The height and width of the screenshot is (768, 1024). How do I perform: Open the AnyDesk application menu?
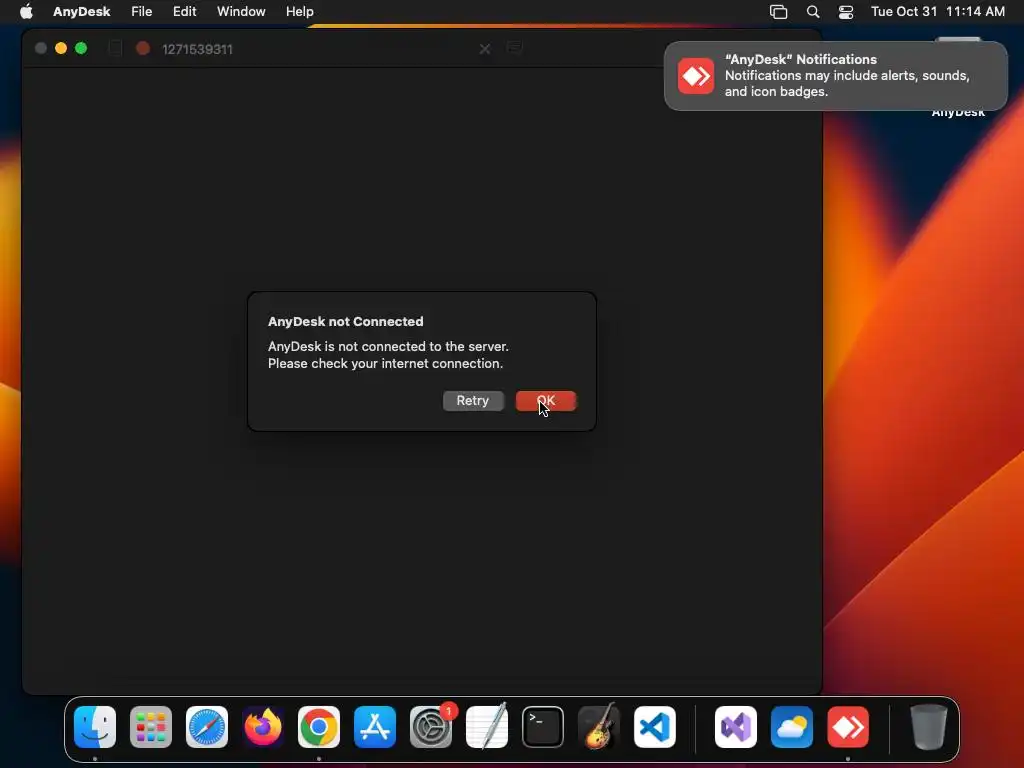click(82, 12)
